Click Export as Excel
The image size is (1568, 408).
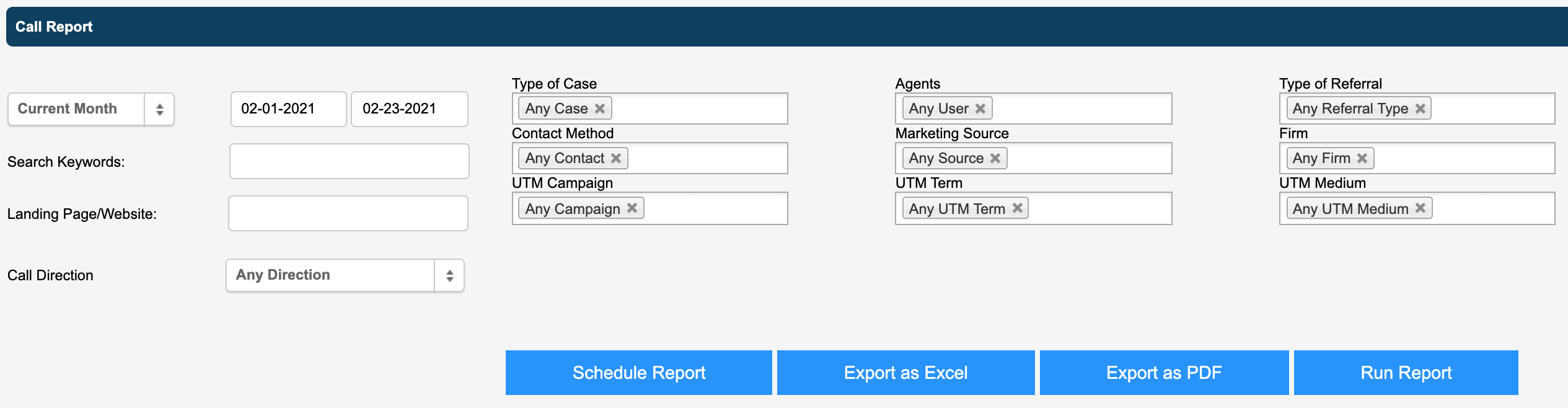(905, 373)
